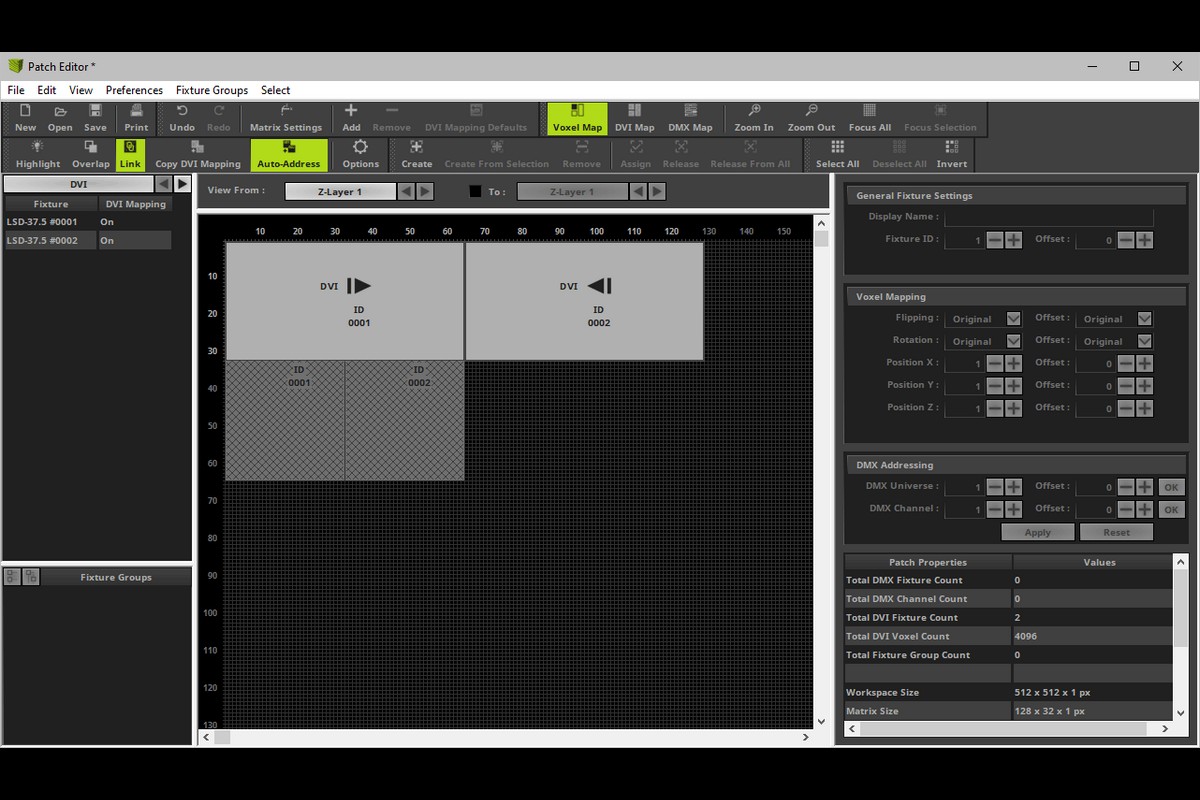Select fixture LSD-37.5 #0002 in list
The width and height of the screenshot is (1200, 800).
coord(50,240)
